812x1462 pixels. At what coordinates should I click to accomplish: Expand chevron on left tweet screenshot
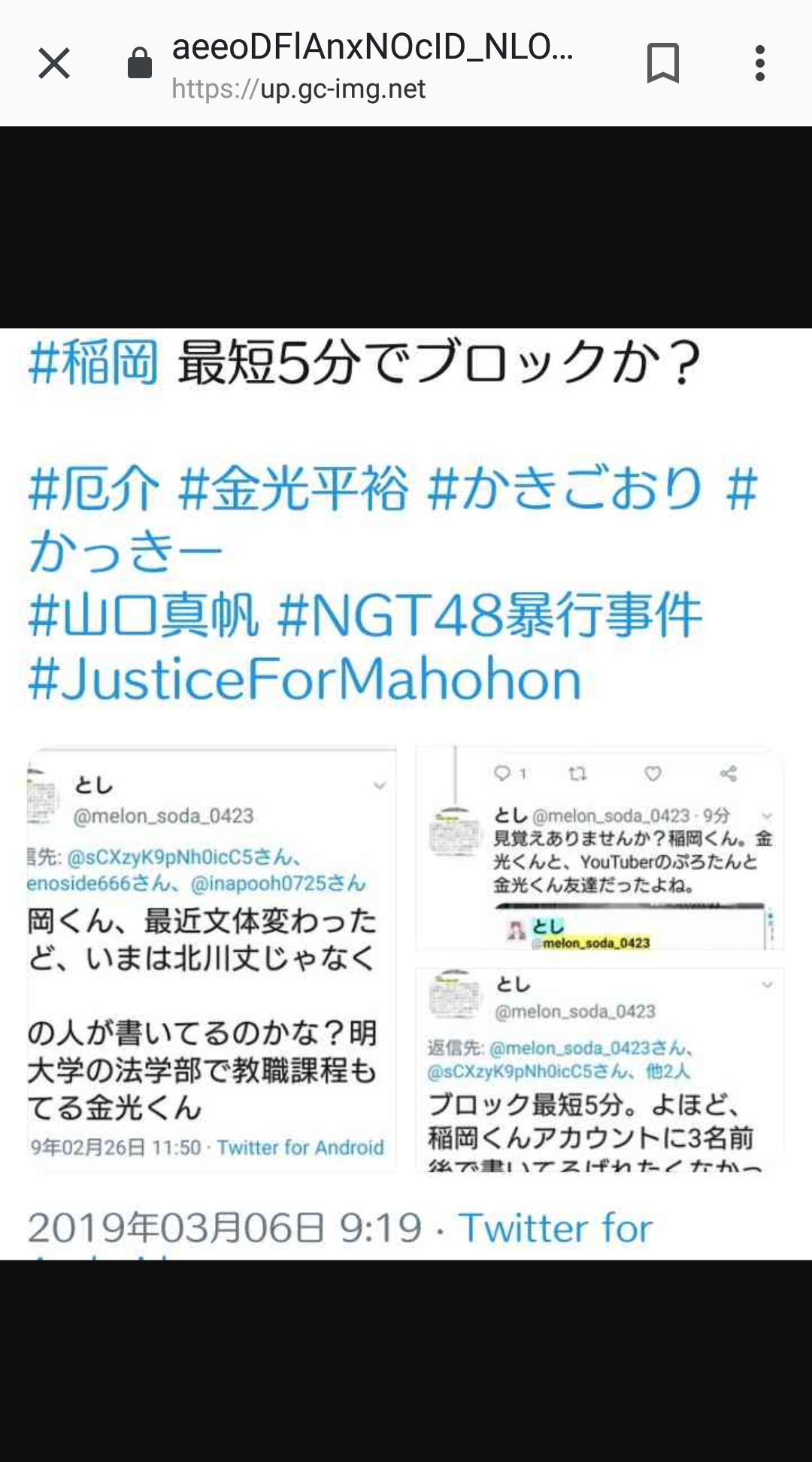tap(380, 786)
